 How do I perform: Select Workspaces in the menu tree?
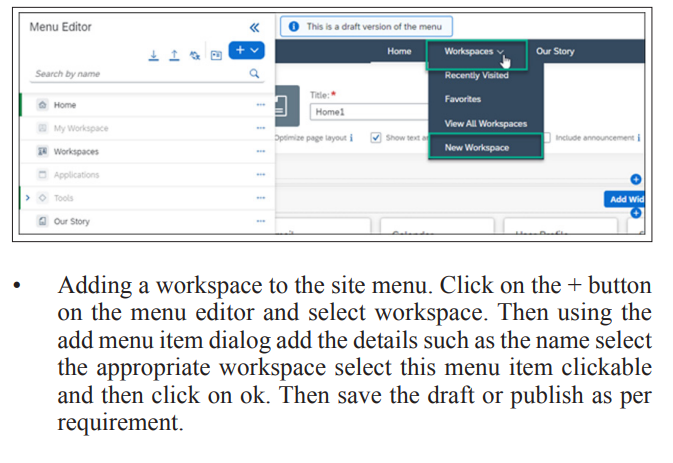point(147,151)
